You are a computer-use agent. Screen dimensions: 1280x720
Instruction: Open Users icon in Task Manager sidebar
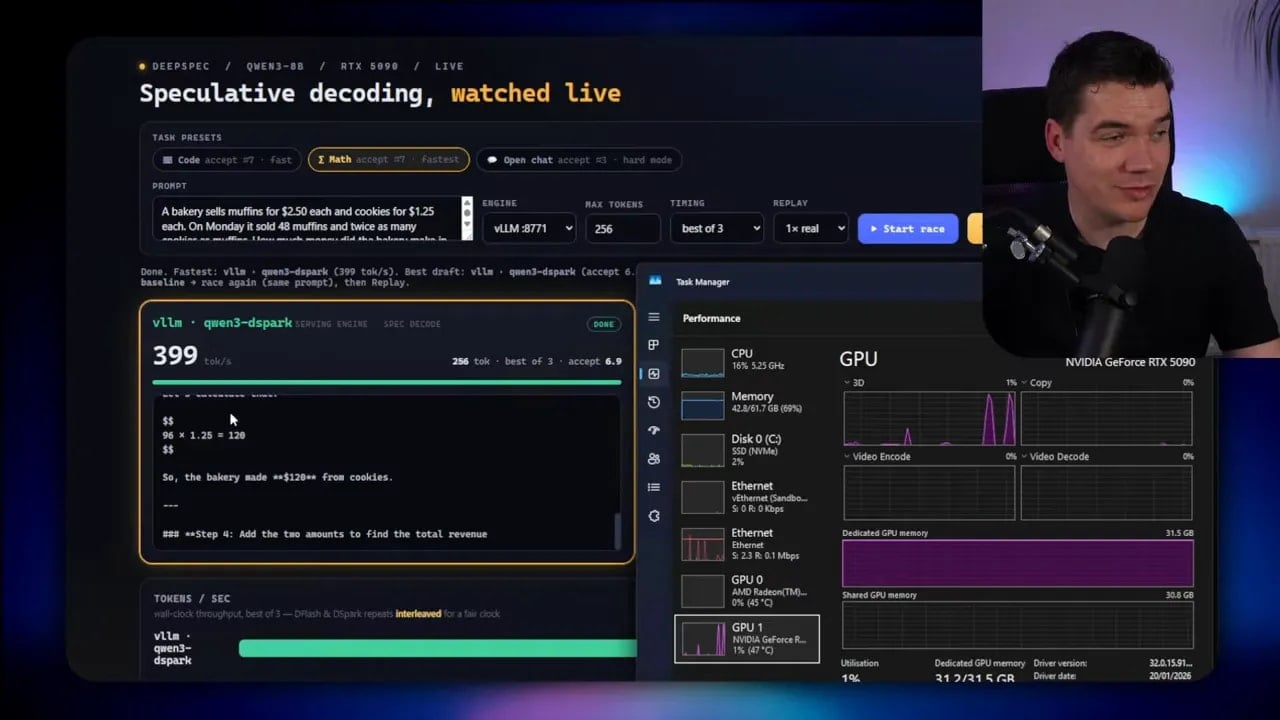click(x=654, y=459)
